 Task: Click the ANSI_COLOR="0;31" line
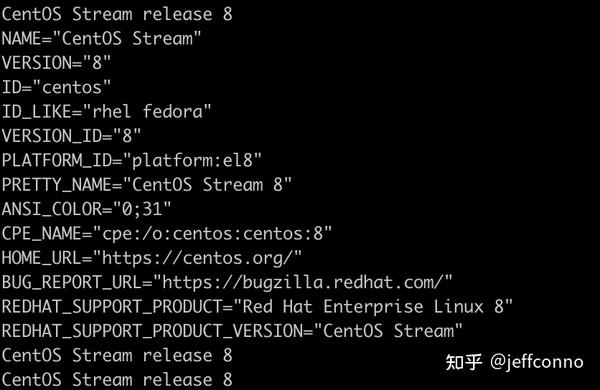tap(86, 209)
